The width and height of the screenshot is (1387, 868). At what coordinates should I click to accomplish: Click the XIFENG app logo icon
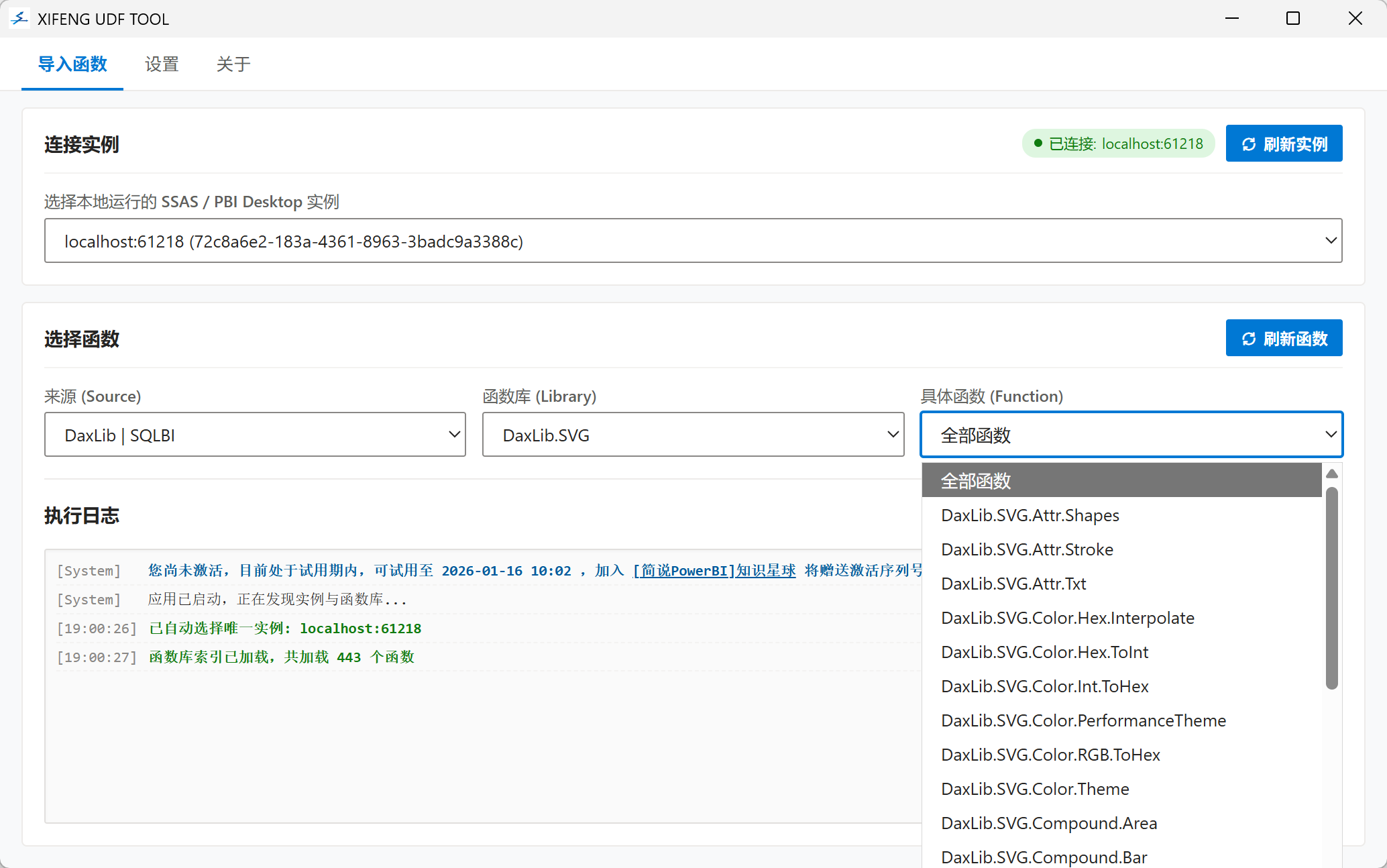click(19, 19)
